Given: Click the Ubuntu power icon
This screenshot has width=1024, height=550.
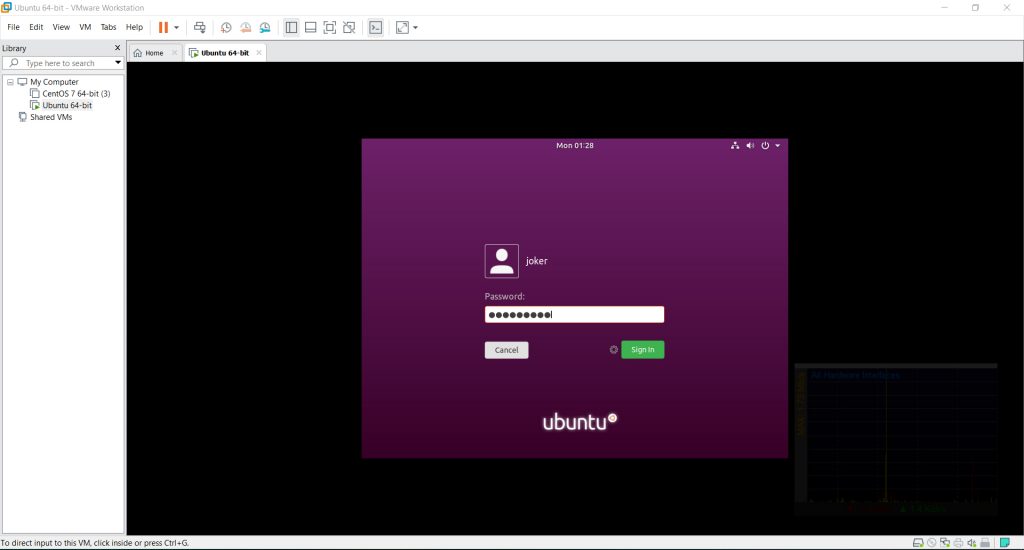Looking at the screenshot, I should coord(765,146).
